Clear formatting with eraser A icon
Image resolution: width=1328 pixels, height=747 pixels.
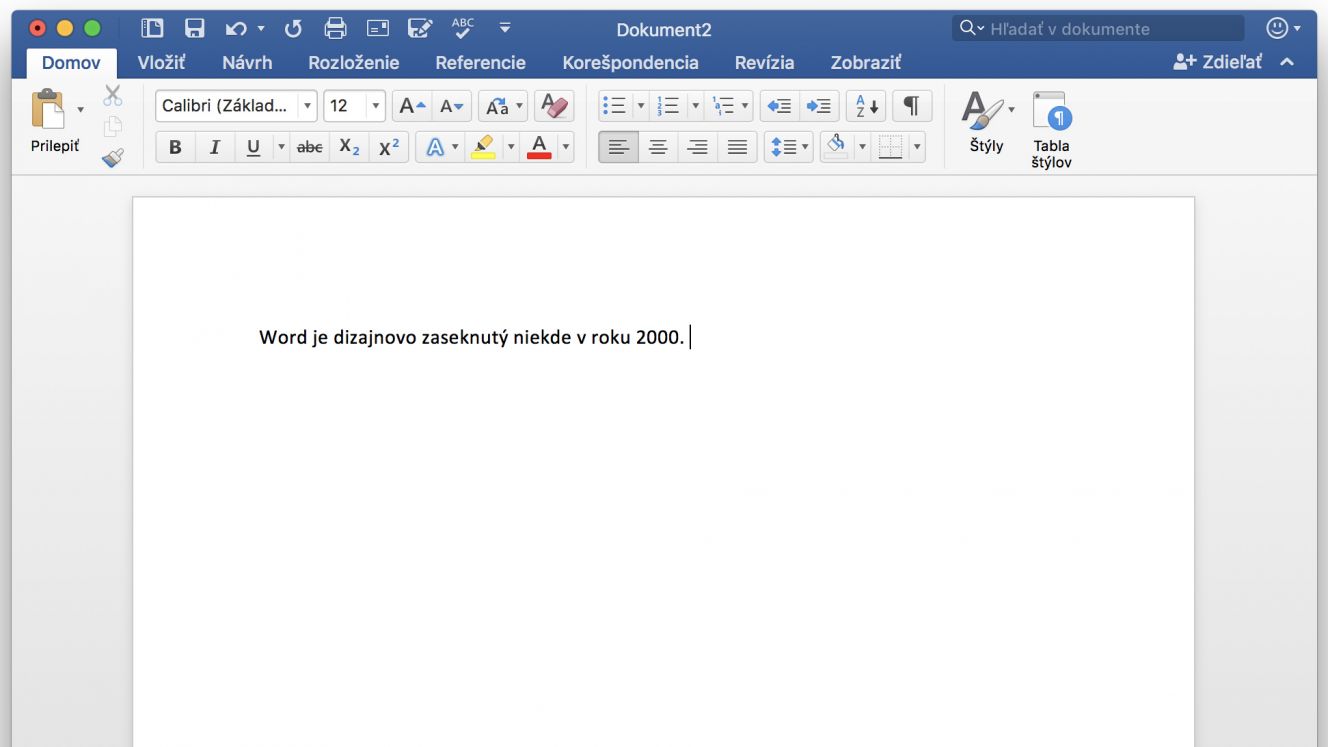point(554,106)
